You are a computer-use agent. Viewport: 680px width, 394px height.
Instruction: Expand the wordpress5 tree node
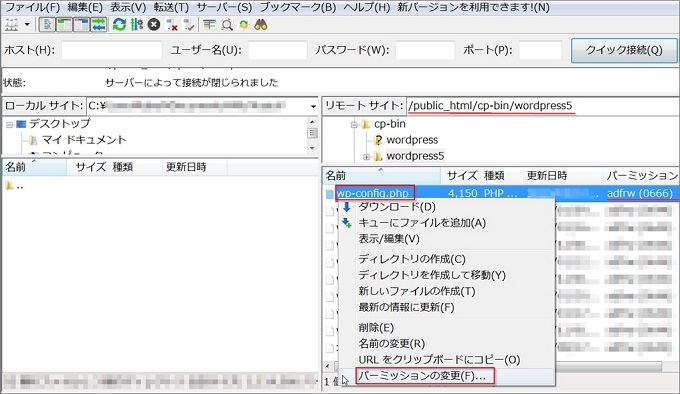tap(366, 157)
